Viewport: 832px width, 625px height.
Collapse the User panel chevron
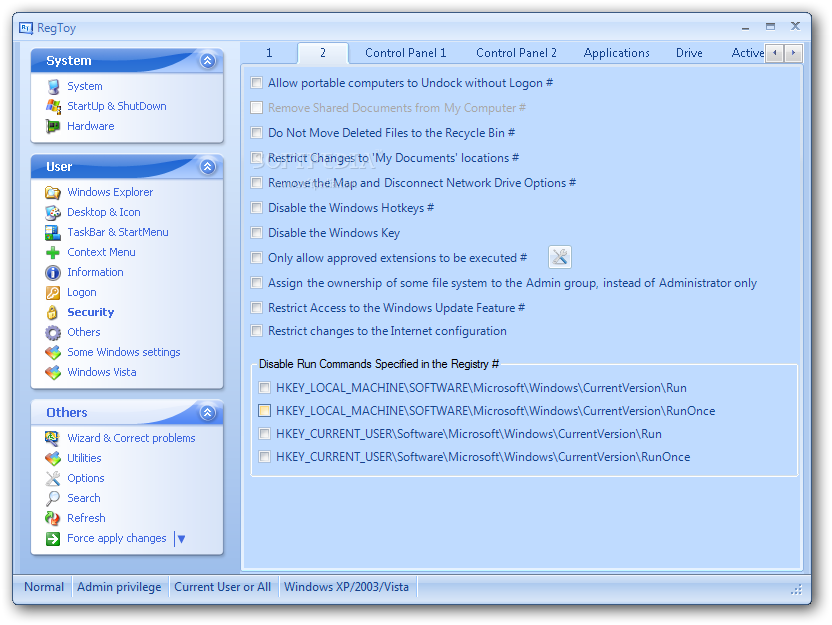coord(208,167)
